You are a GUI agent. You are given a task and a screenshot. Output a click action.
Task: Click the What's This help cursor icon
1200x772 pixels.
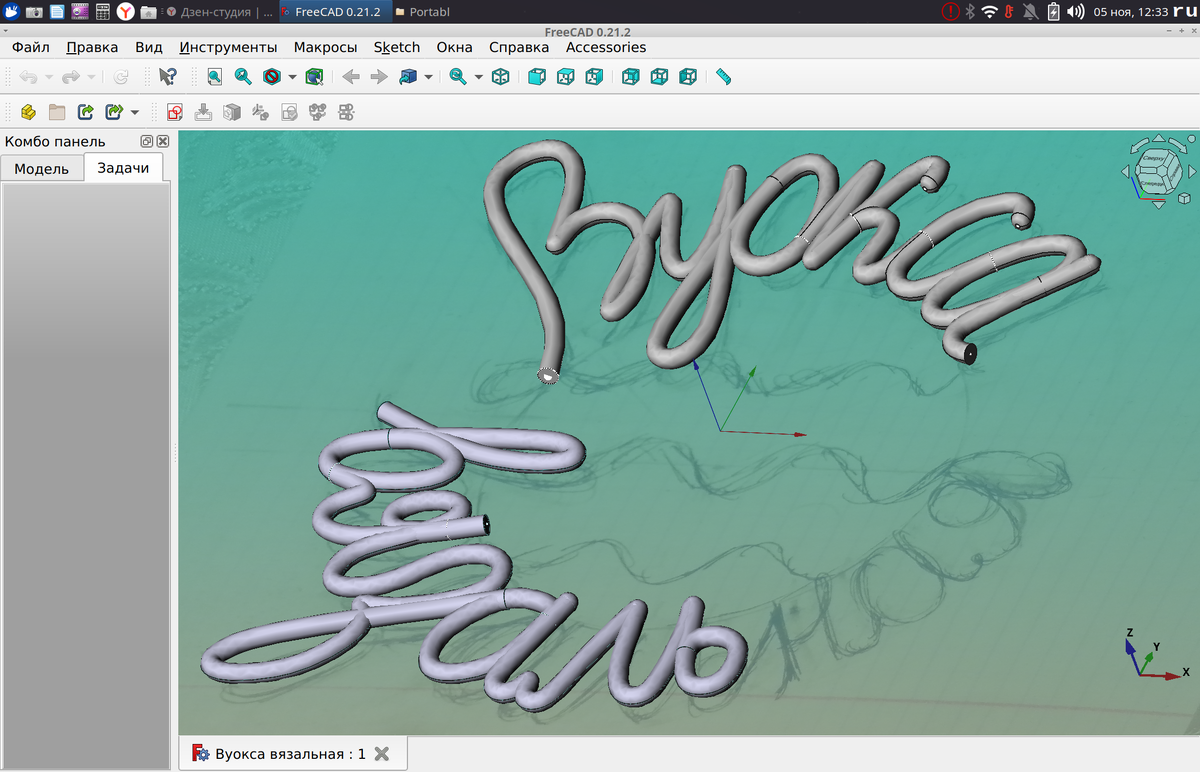tap(168, 77)
